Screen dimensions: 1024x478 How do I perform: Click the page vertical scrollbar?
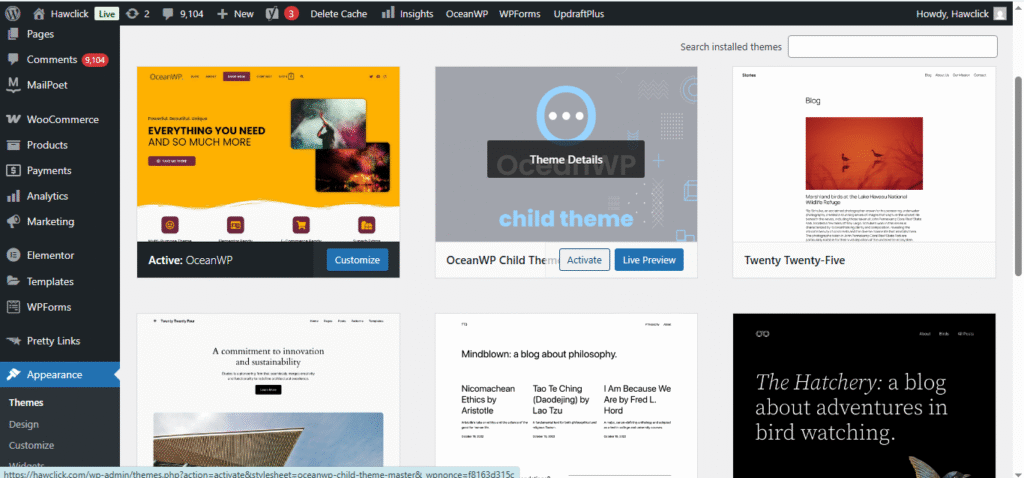1018,176
